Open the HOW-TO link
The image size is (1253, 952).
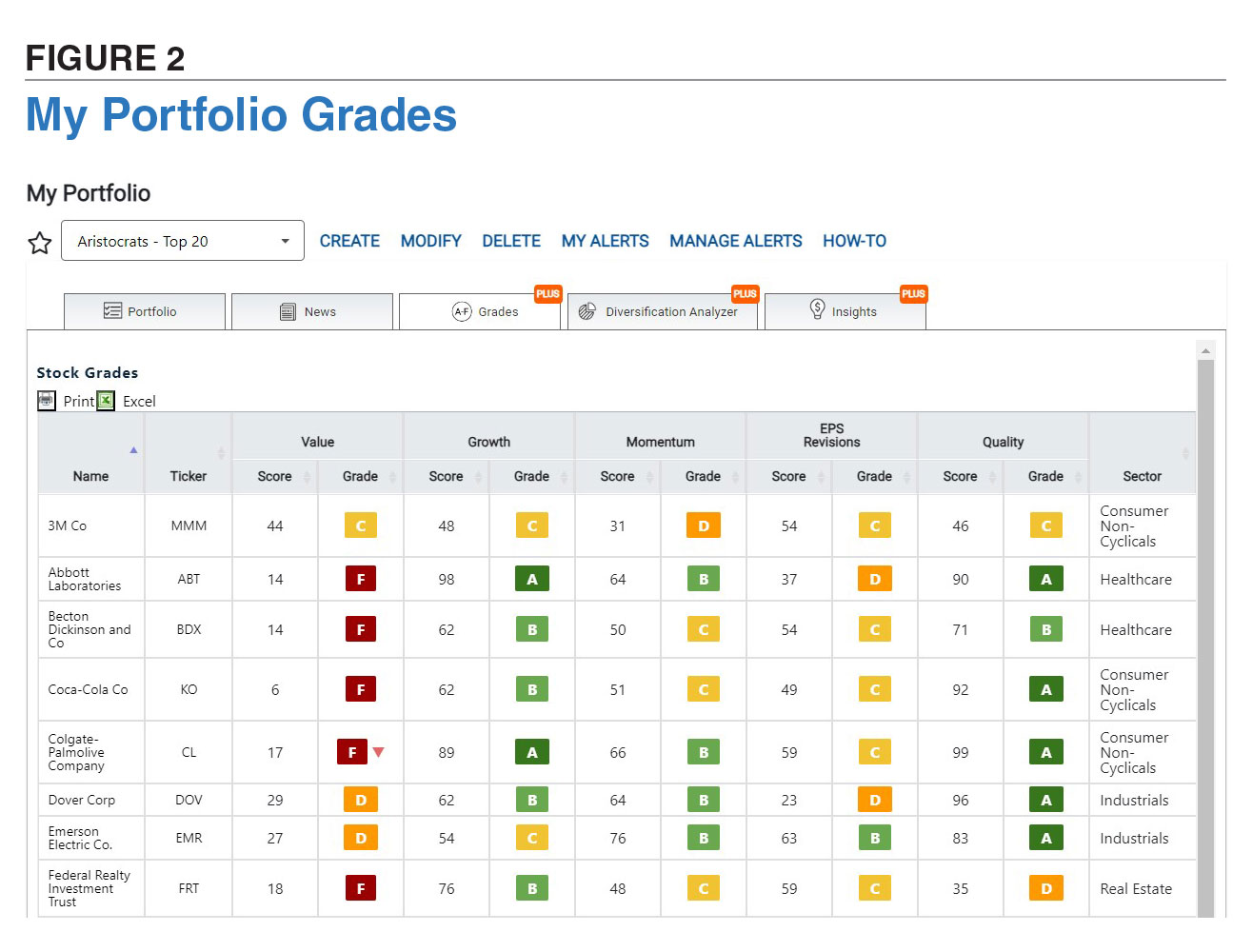click(854, 241)
